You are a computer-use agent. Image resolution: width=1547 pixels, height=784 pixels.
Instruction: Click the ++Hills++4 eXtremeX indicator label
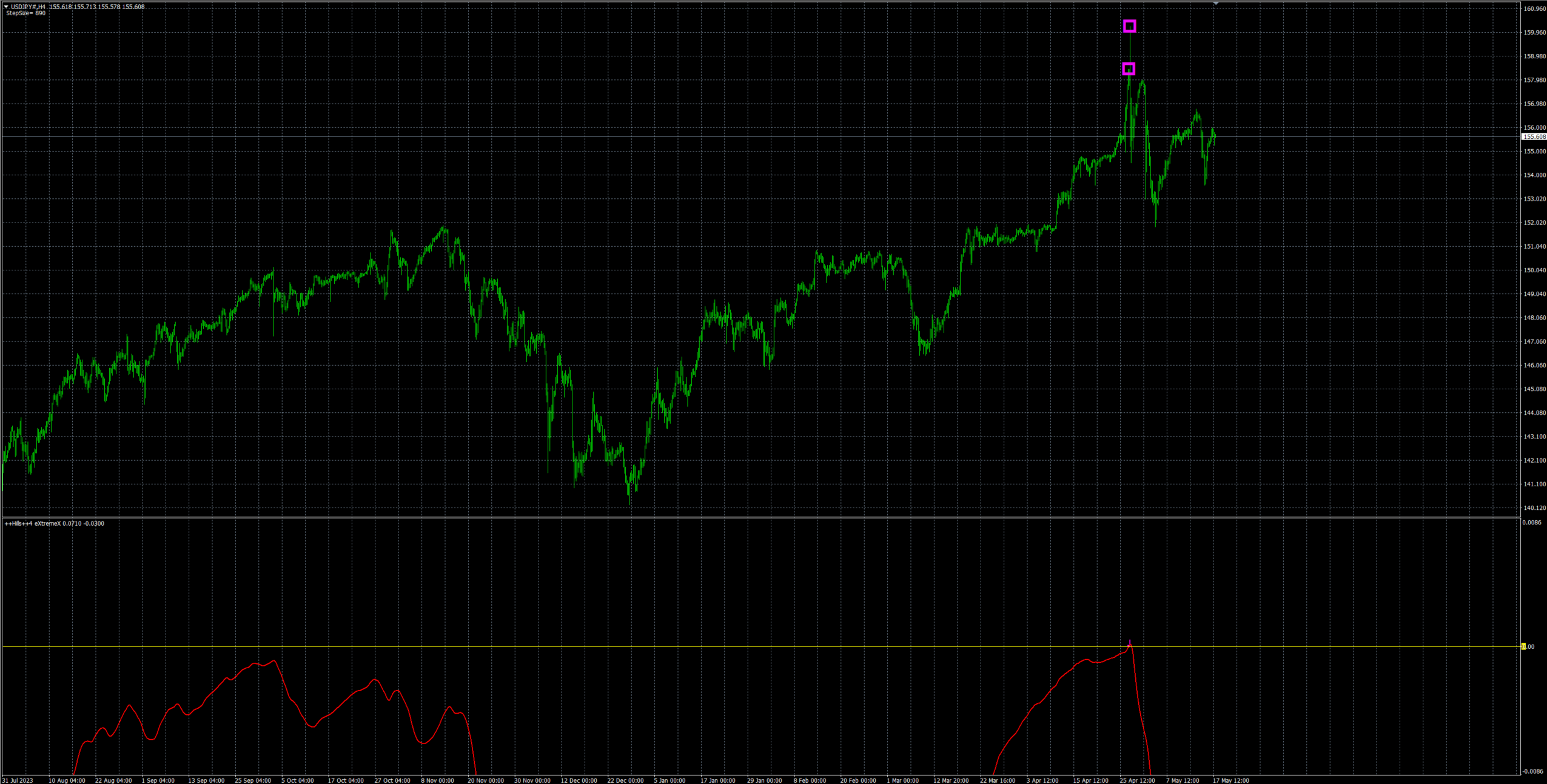pos(33,523)
